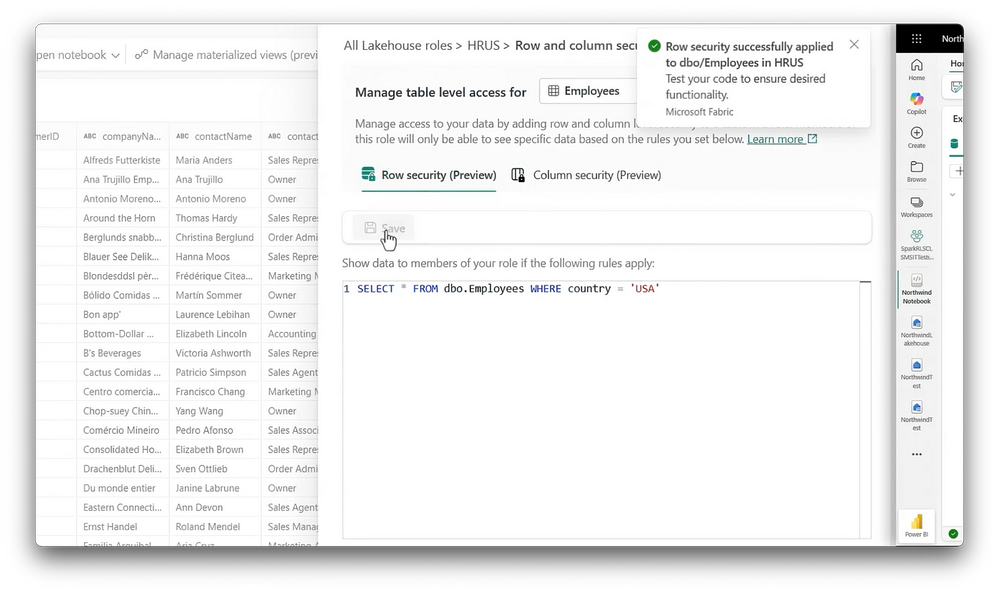The image size is (999, 593).
Task: Open Copilot from the sidebar
Action: (916, 103)
